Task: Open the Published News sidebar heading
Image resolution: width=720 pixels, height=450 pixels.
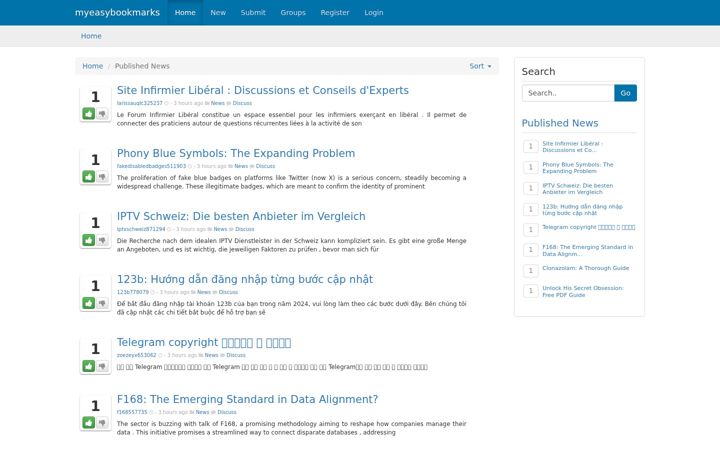Action: click(560, 123)
